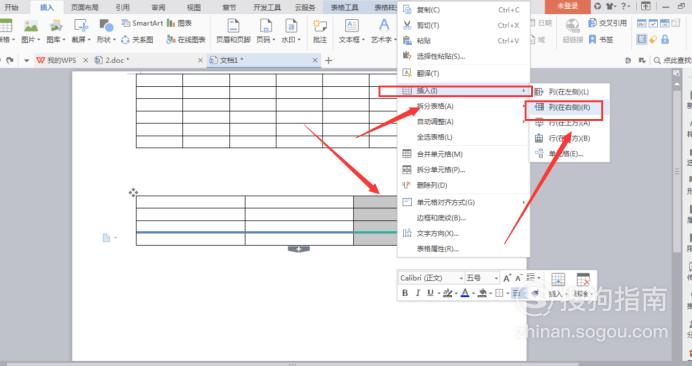
Task: Expand the 图片 dropdown arrow
Action: (39, 40)
